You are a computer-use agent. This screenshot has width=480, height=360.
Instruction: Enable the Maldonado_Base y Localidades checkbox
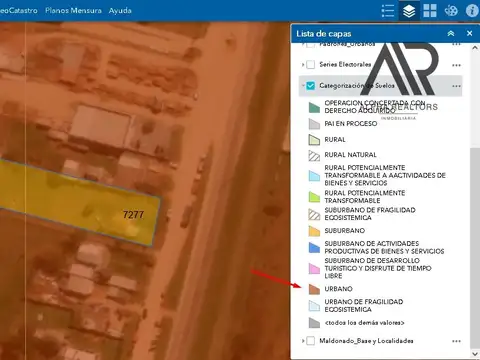pos(310,341)
